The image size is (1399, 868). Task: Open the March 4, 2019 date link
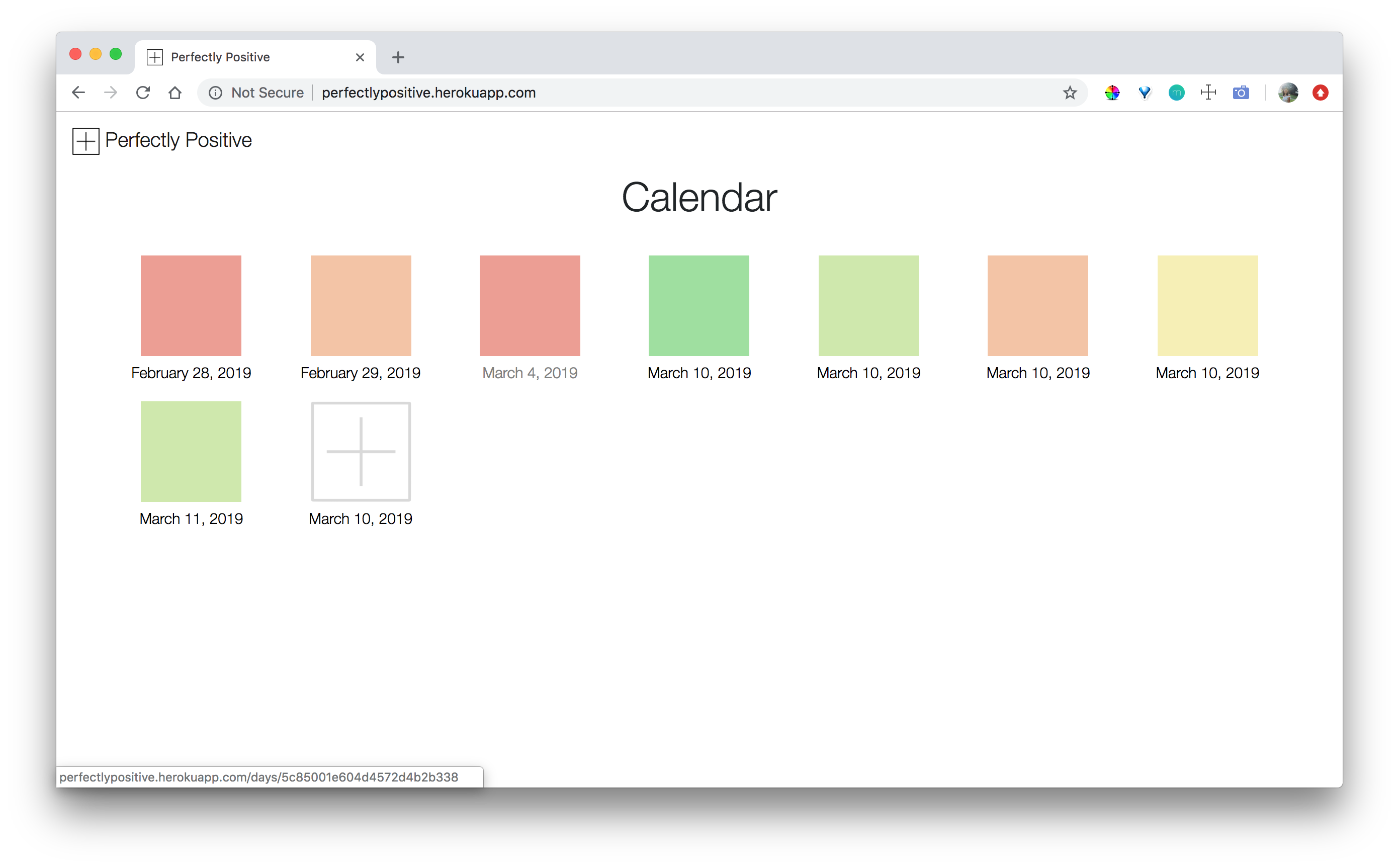click(530, 373)
